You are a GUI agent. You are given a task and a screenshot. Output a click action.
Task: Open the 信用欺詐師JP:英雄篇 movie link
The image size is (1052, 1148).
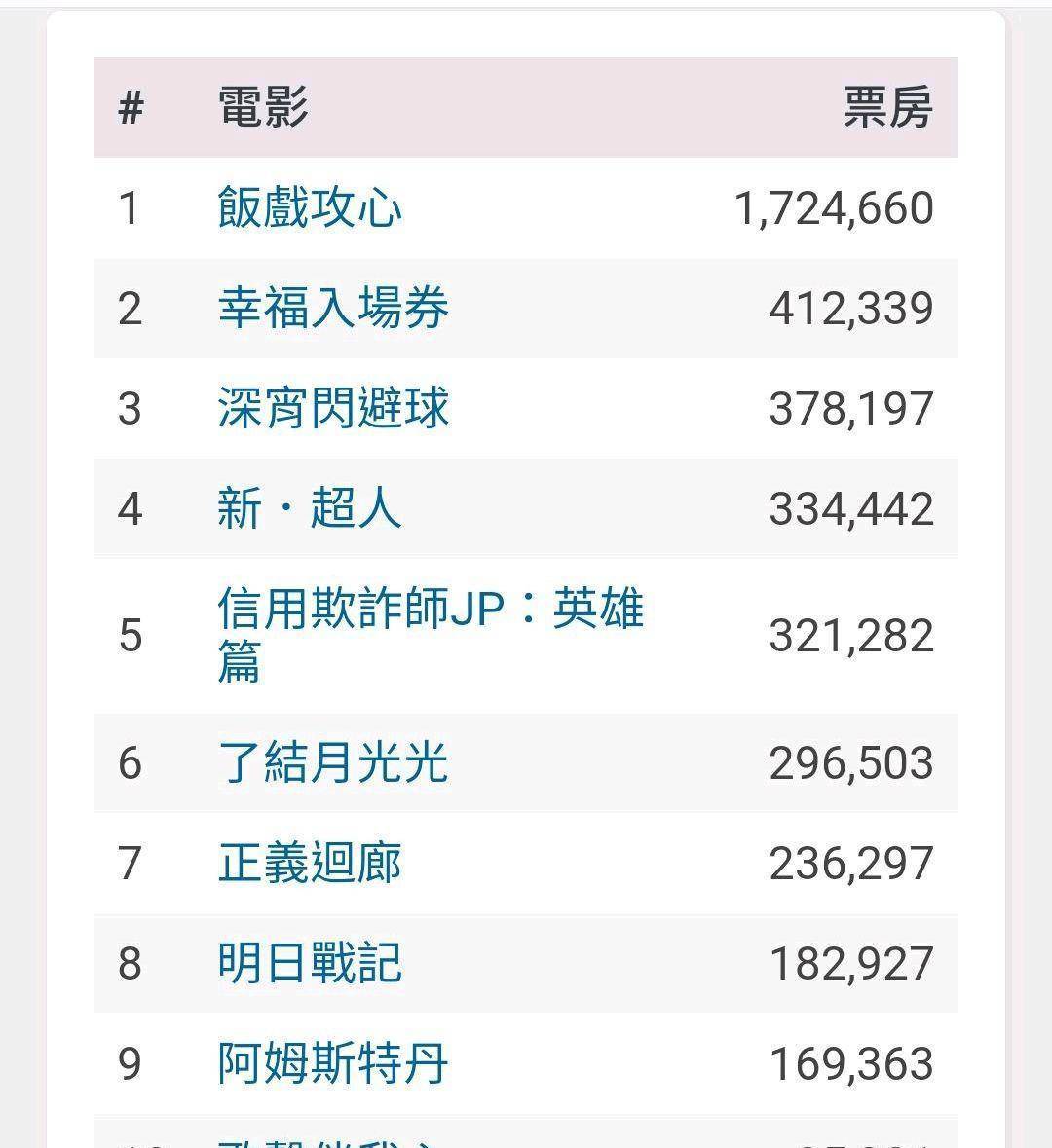click(x=431, y=634)
